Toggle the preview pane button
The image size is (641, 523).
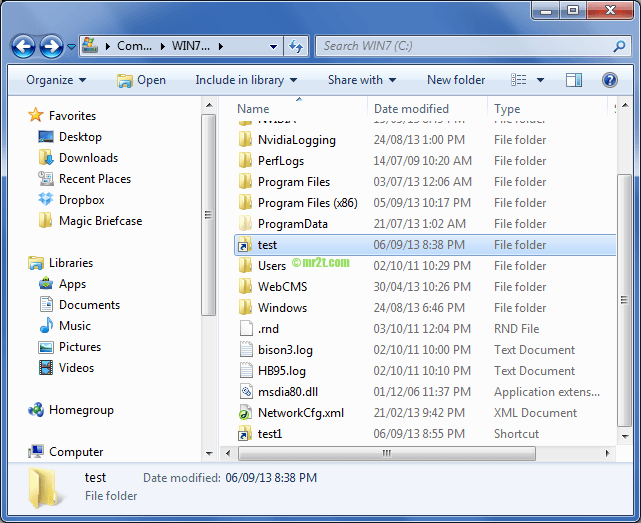574,80
